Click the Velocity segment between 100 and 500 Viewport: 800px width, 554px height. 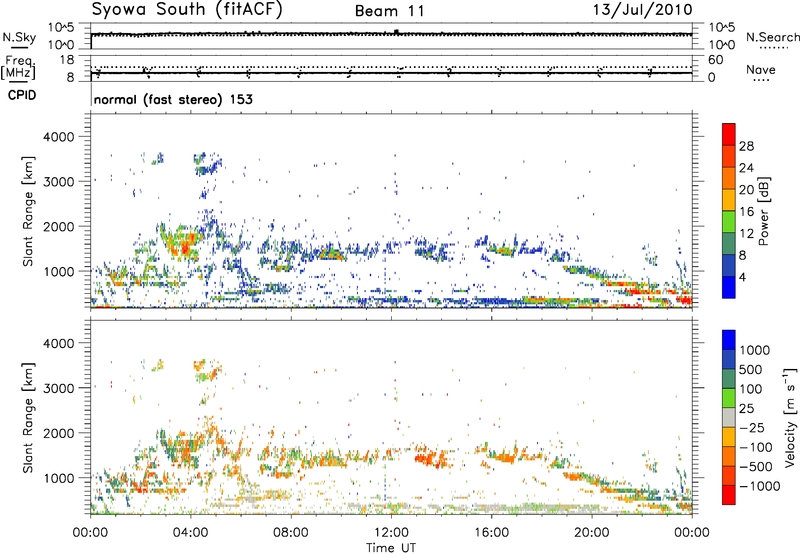point(729,379)
